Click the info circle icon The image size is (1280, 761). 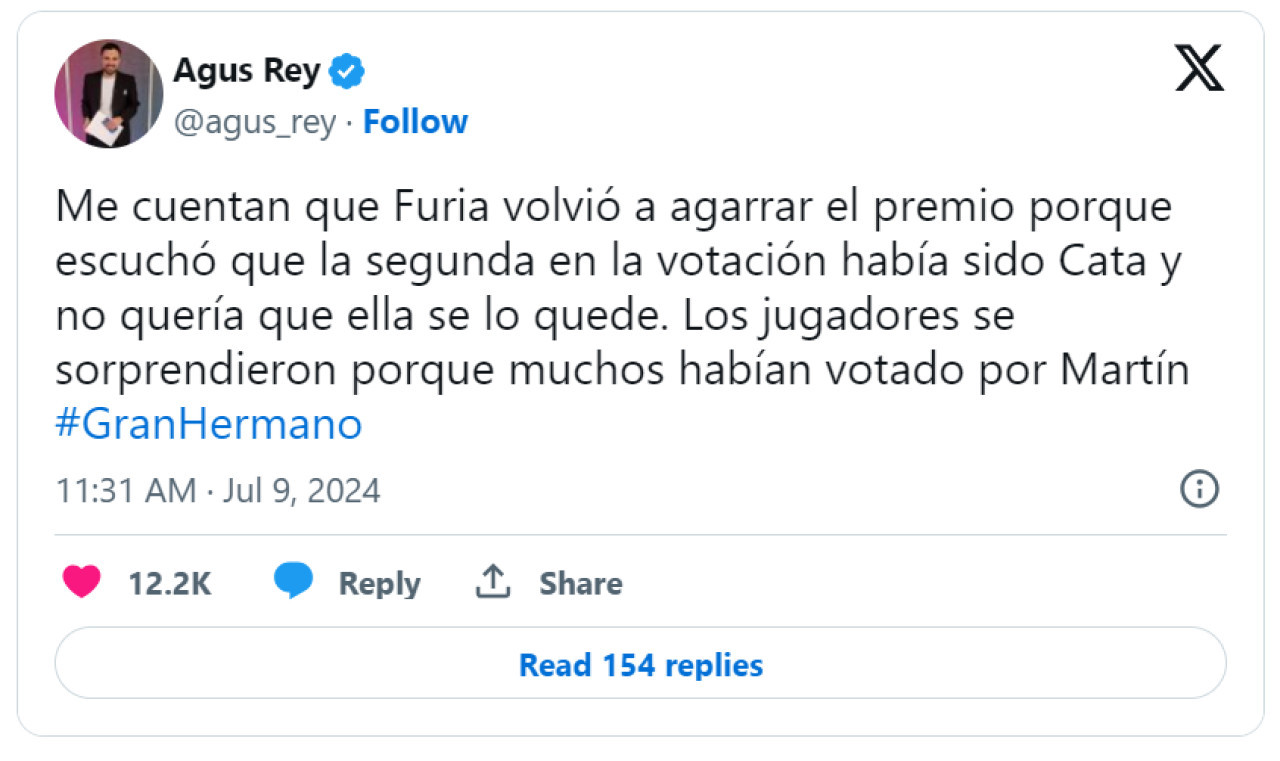1199,490
